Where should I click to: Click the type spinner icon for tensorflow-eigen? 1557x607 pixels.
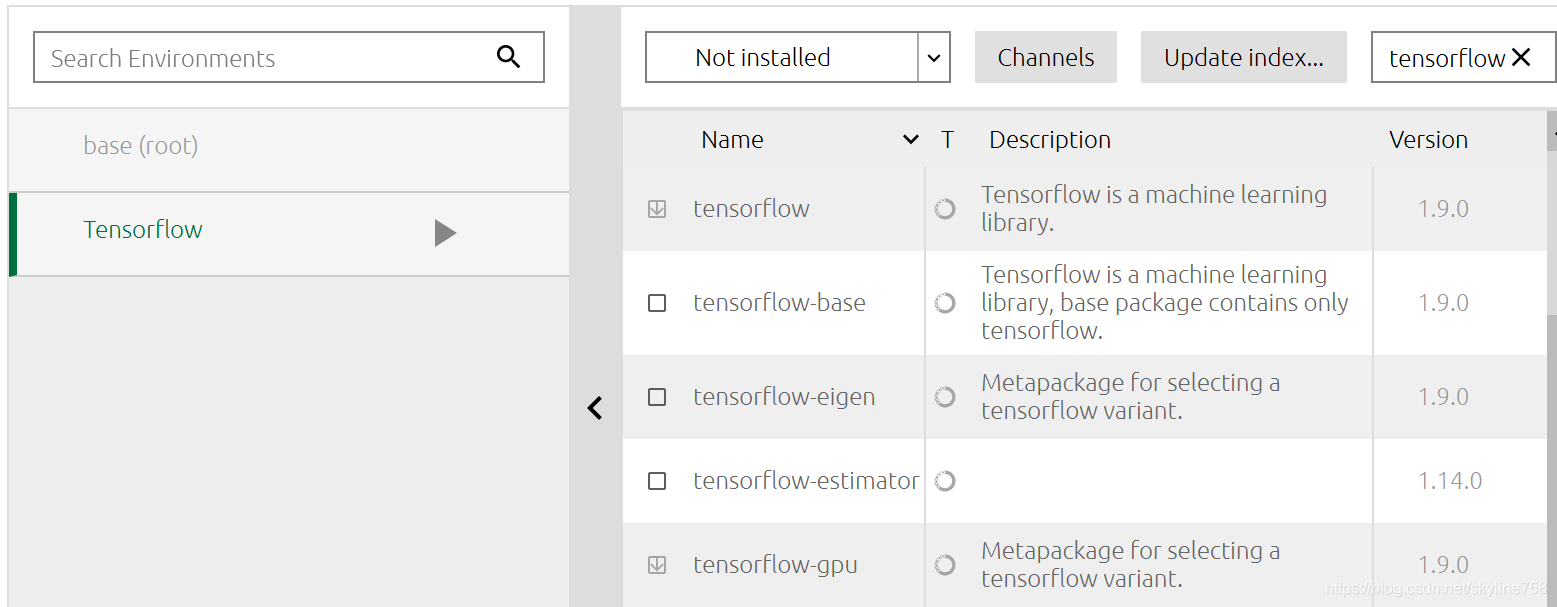(x=945, y=397)
